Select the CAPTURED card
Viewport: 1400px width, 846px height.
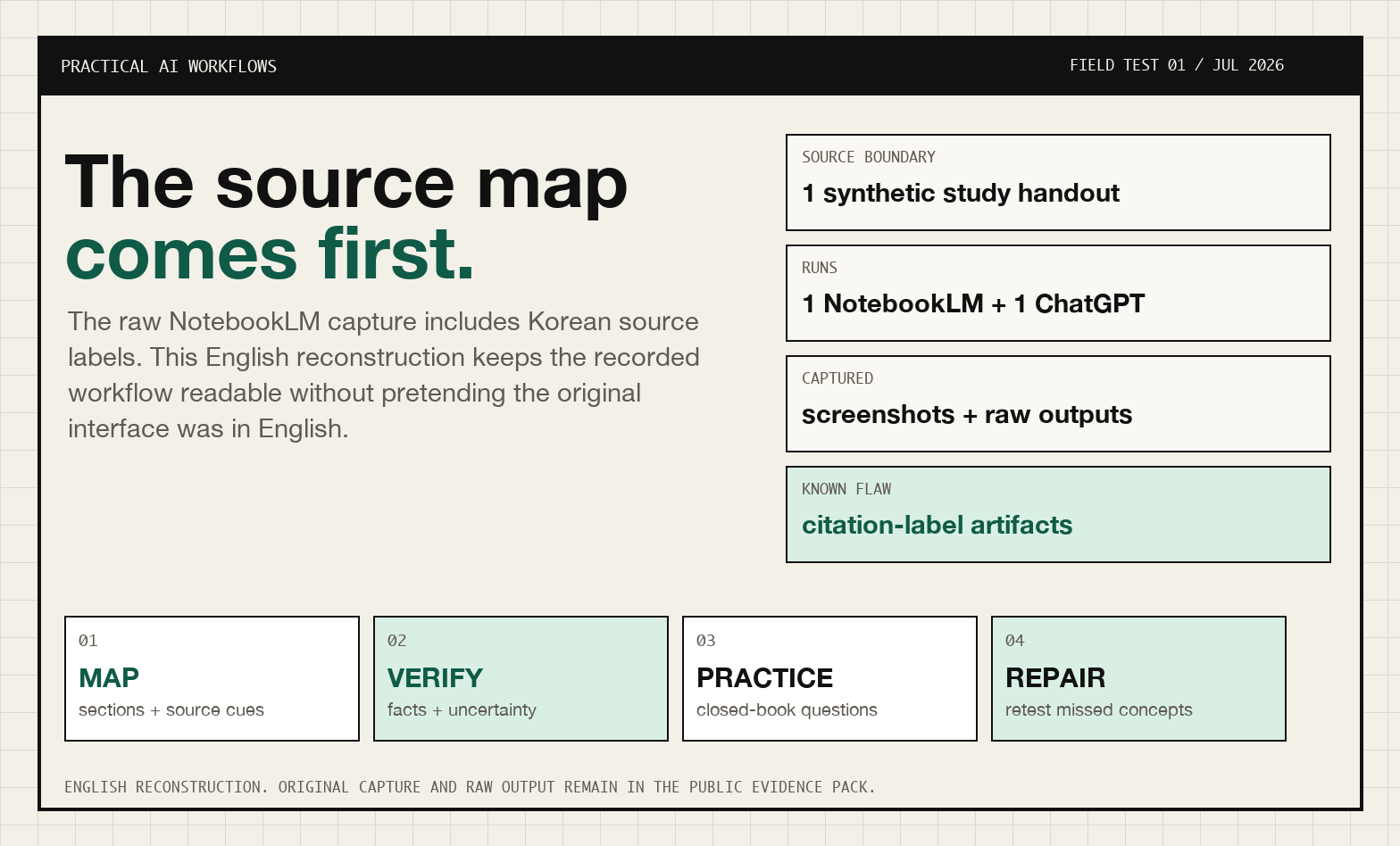[x=1058, y=403]
